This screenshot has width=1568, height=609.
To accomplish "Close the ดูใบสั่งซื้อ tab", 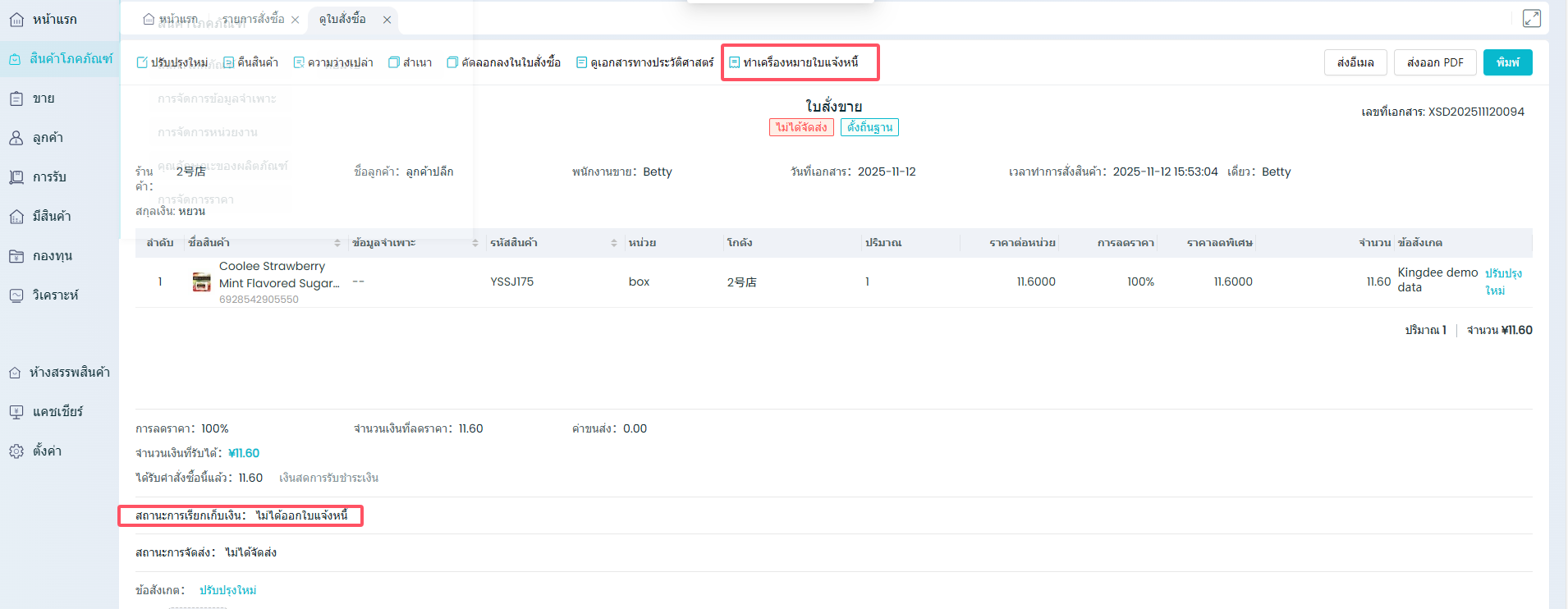I will (387, 20).
